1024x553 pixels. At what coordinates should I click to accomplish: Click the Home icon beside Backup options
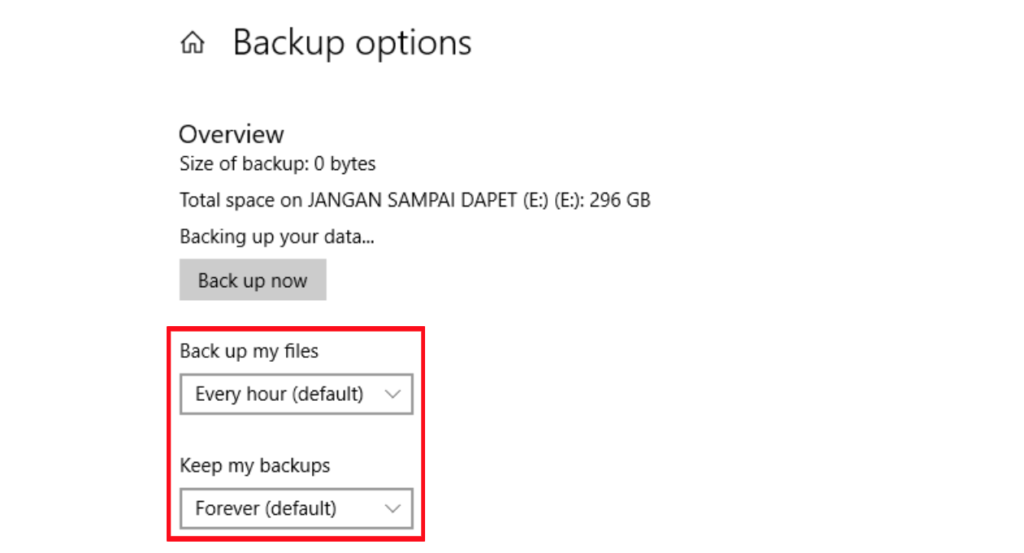coord(192,44)
